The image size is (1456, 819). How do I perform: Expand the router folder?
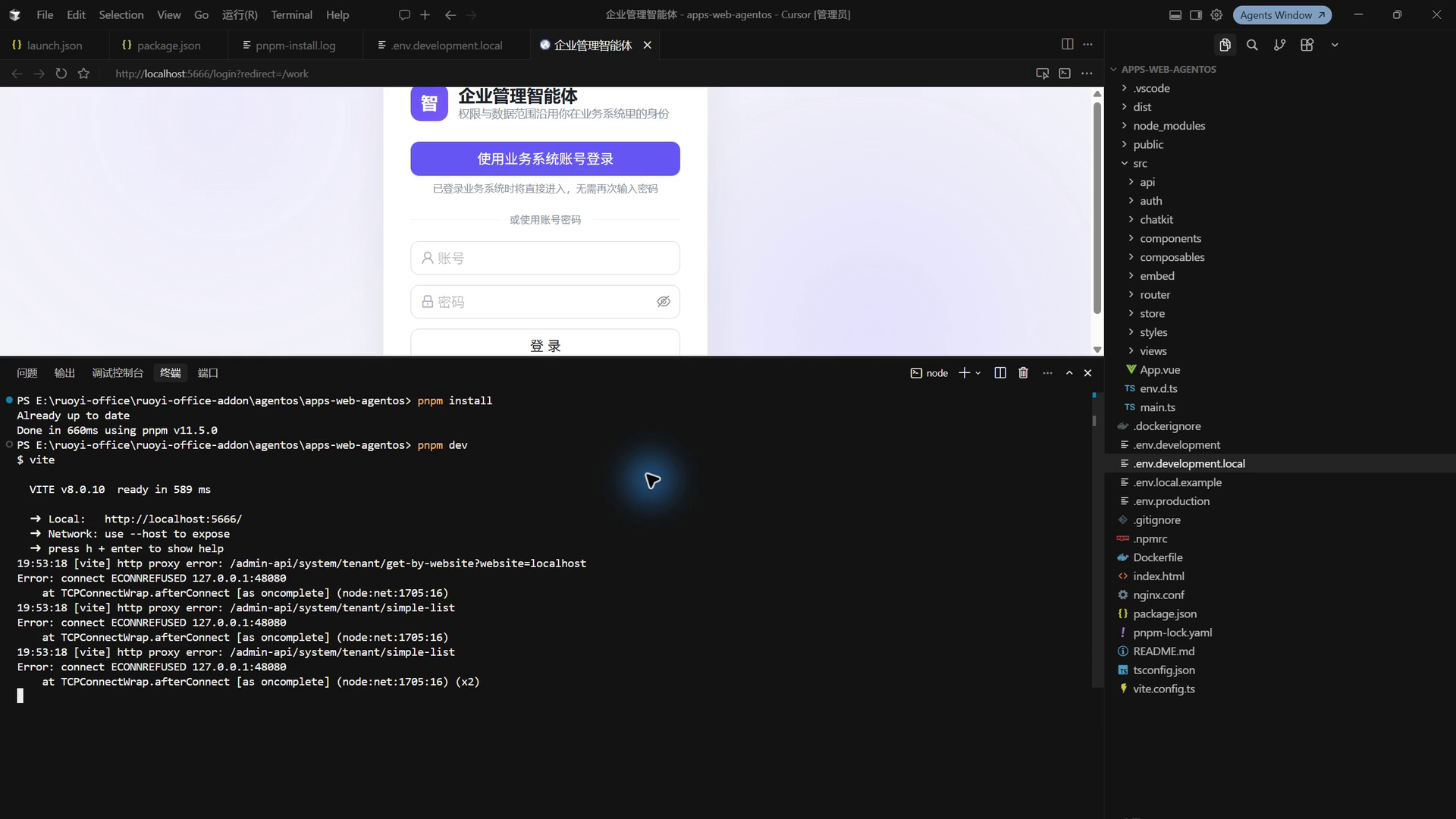click(1154, 294)
